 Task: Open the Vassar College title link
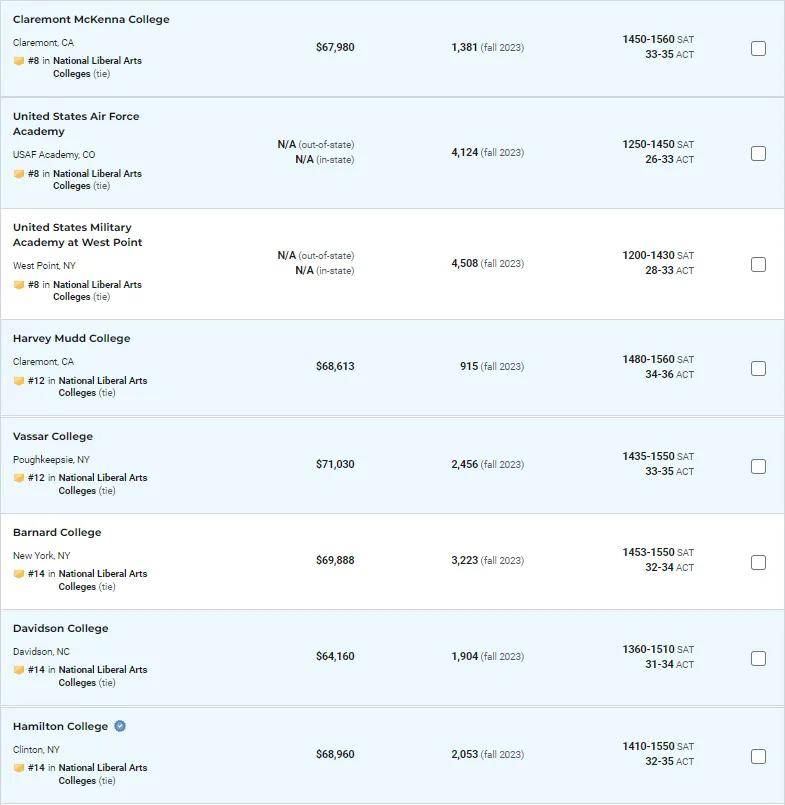click(x=53, y=436)
